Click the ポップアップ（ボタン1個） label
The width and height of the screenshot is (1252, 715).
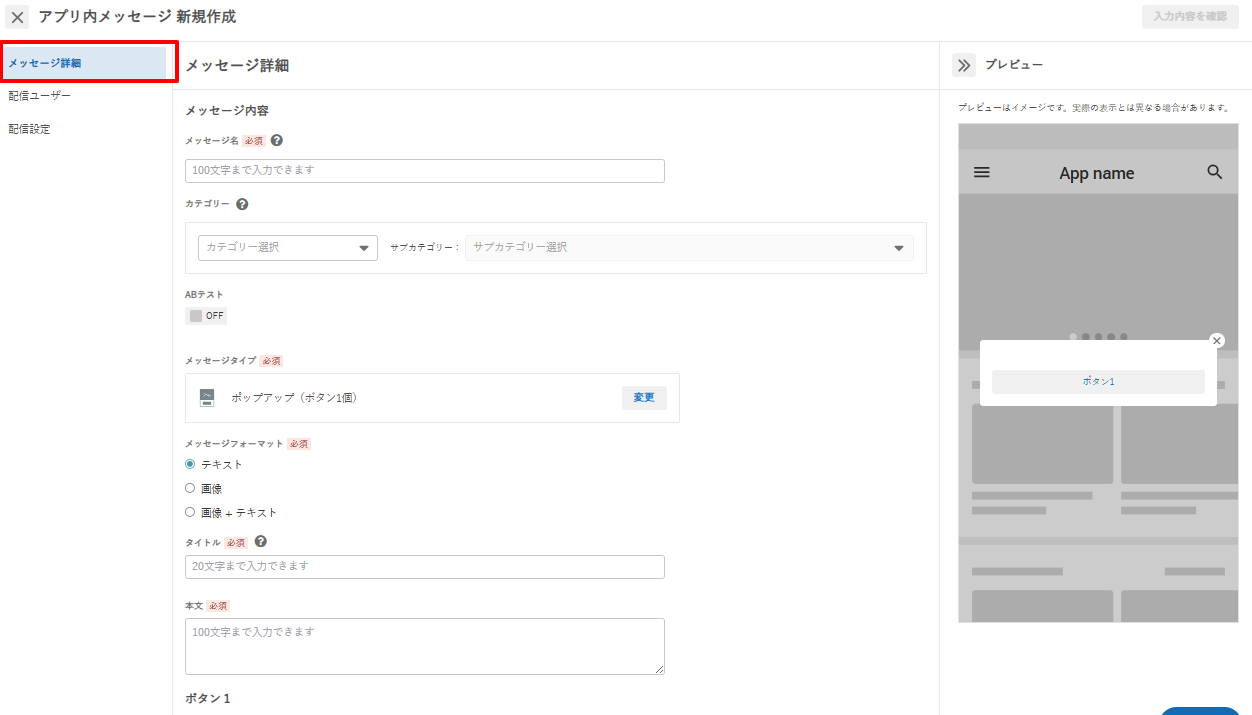click(x=294, y=398)
